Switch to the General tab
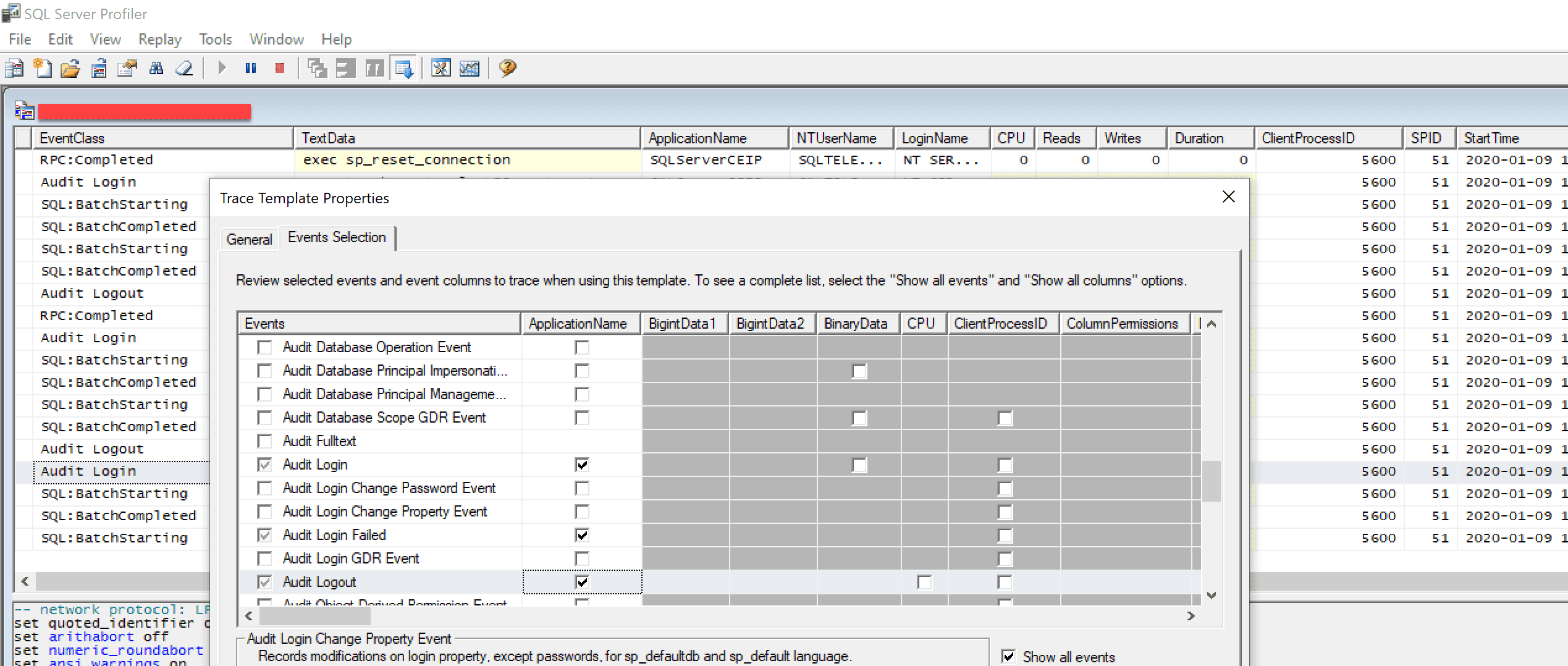The height and width of the screenshot is (666, 1568). tap(249, 239)
